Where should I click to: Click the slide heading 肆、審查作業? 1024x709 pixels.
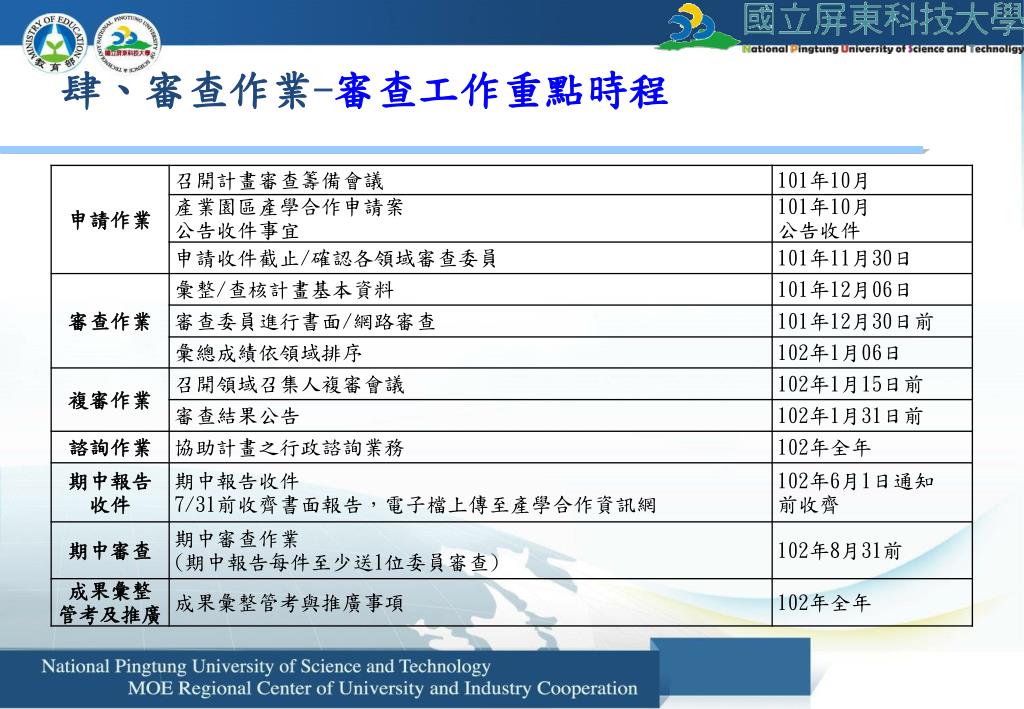[185, 90]
